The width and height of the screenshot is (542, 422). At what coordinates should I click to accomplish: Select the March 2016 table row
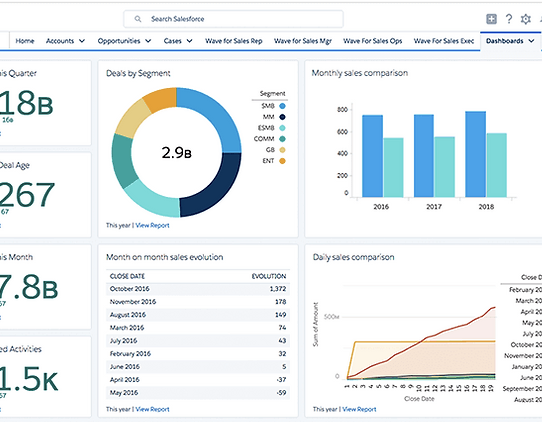(198, 328)
